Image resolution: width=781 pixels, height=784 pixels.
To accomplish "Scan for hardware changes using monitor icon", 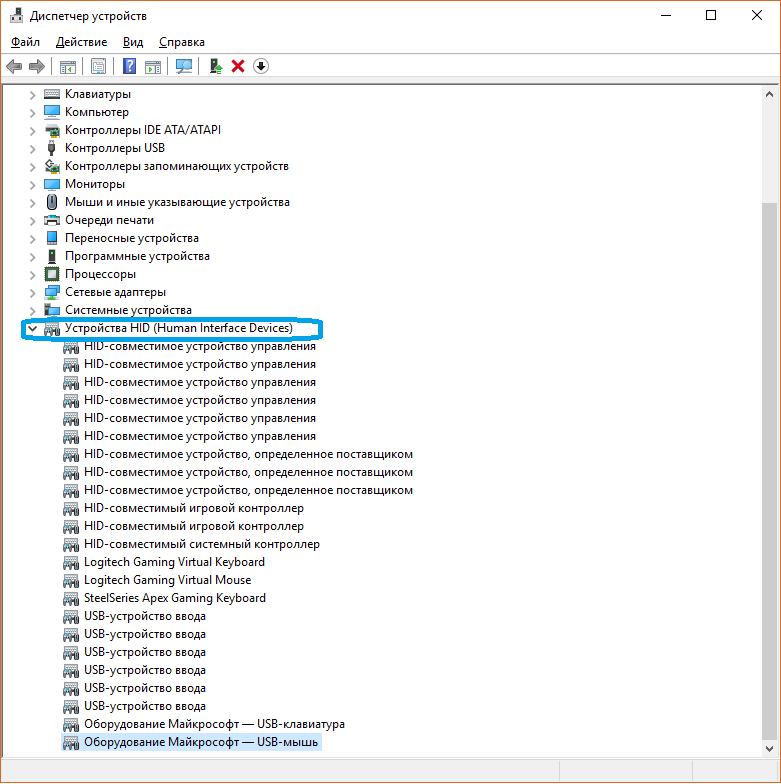I will tap(183, 66).
